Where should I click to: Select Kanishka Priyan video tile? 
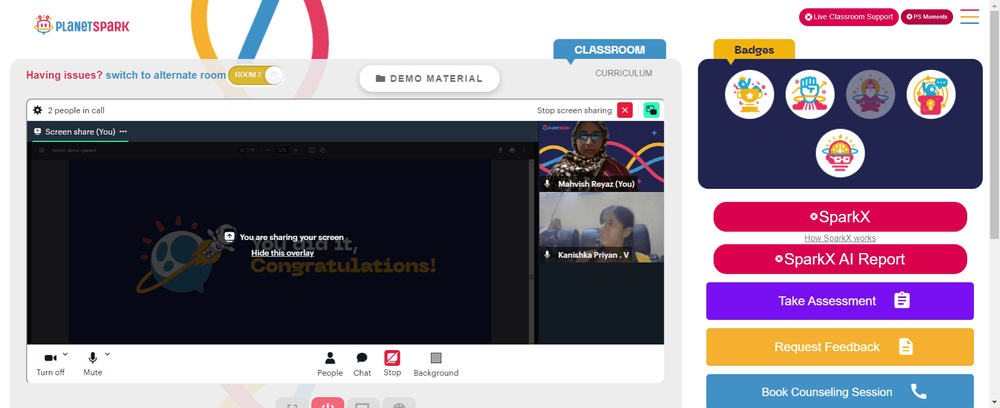point(601,228)
